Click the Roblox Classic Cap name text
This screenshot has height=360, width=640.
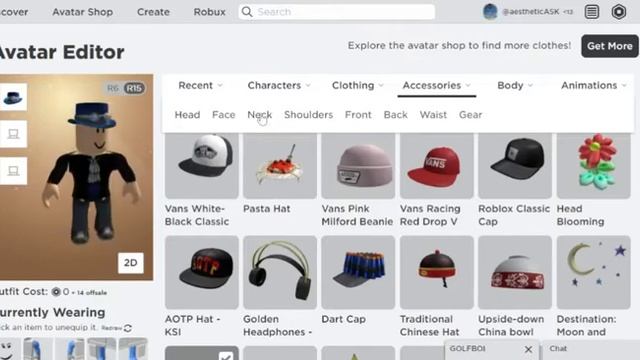(x=514, y=215)
